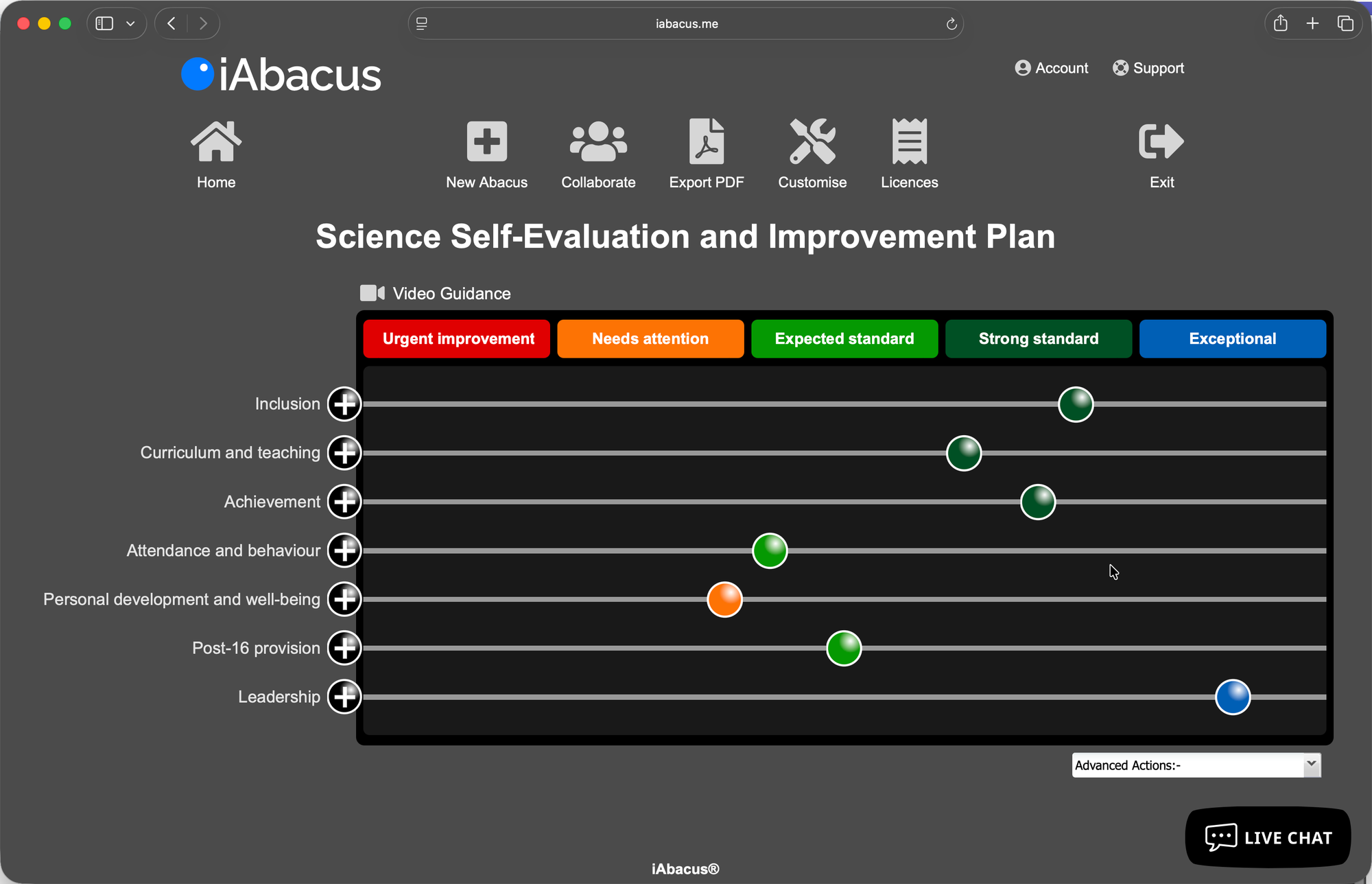Open the Account menu
1372x884 pixels.
[1052, 68]
